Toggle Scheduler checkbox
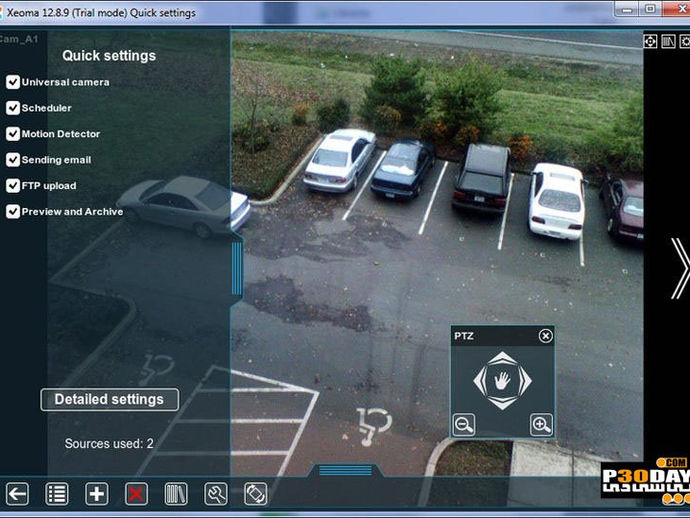Viewport: 690px width, 518px height. (x=13, y=108)
